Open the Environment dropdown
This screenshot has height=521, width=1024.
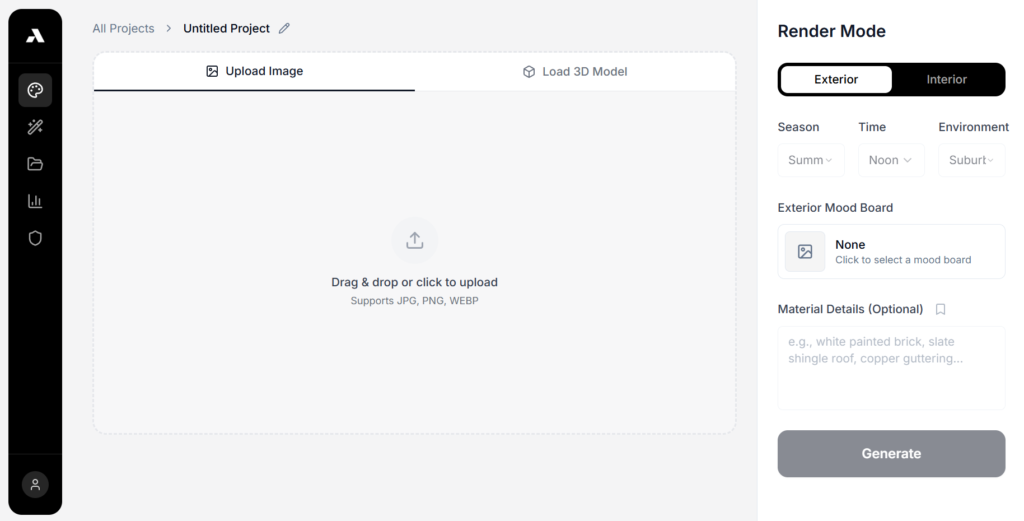(x=971, y=160)
